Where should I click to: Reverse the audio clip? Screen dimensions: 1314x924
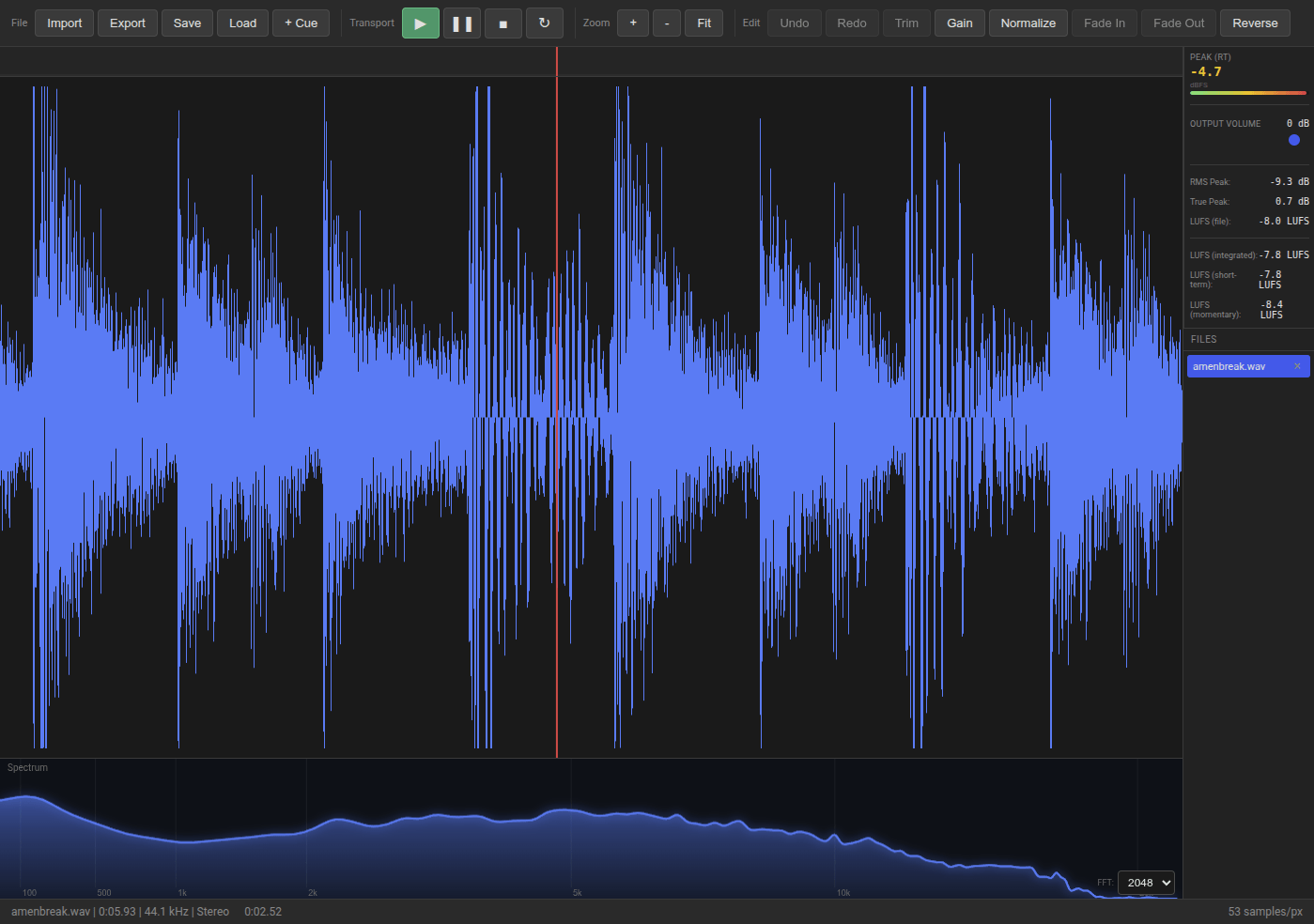[x=1255, y=23]
